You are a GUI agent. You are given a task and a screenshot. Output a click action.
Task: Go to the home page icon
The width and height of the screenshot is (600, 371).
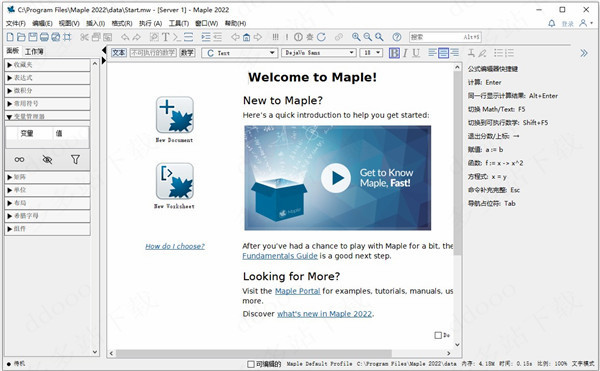246,37
